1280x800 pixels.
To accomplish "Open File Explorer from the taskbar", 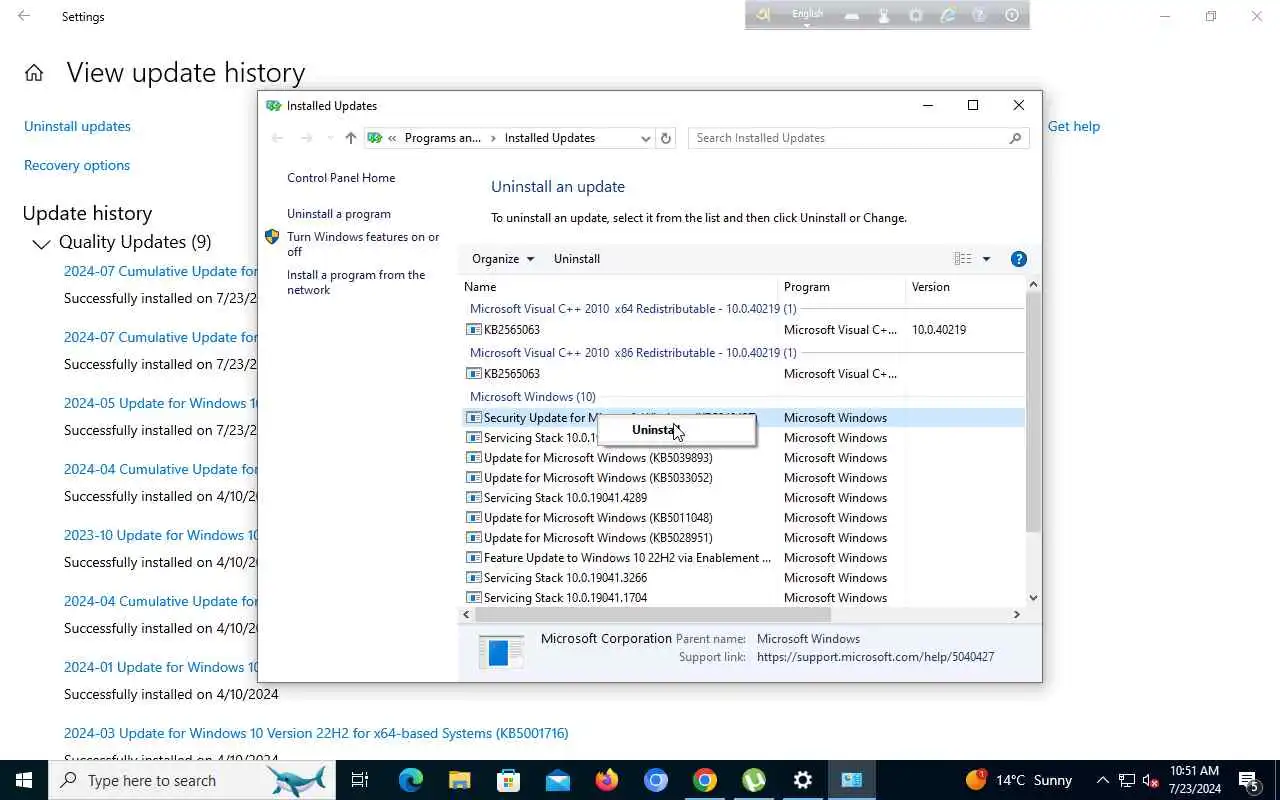I will pos(460,780).
